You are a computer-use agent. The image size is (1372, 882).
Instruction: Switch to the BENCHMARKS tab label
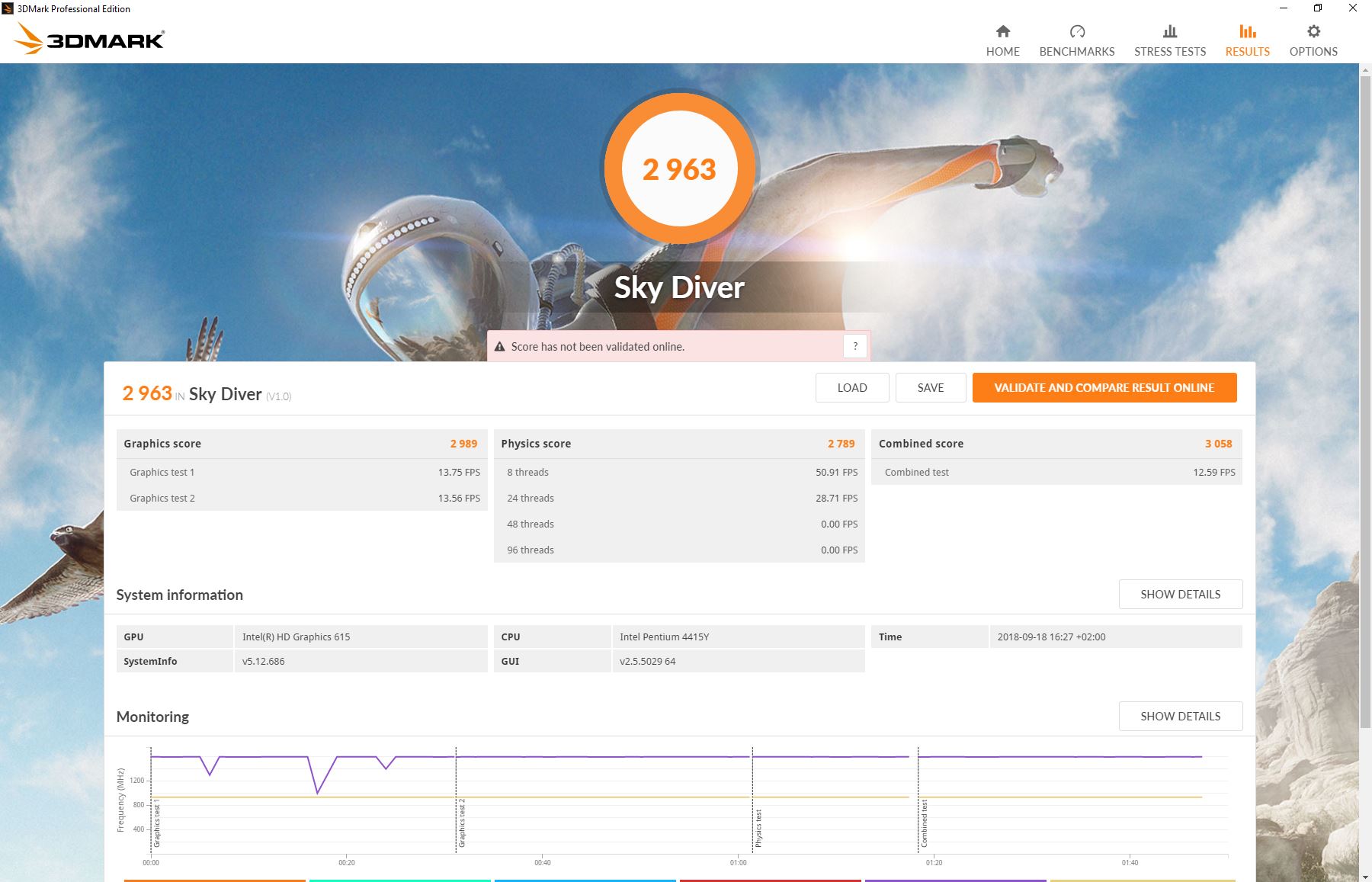[x=1076, y=52]
